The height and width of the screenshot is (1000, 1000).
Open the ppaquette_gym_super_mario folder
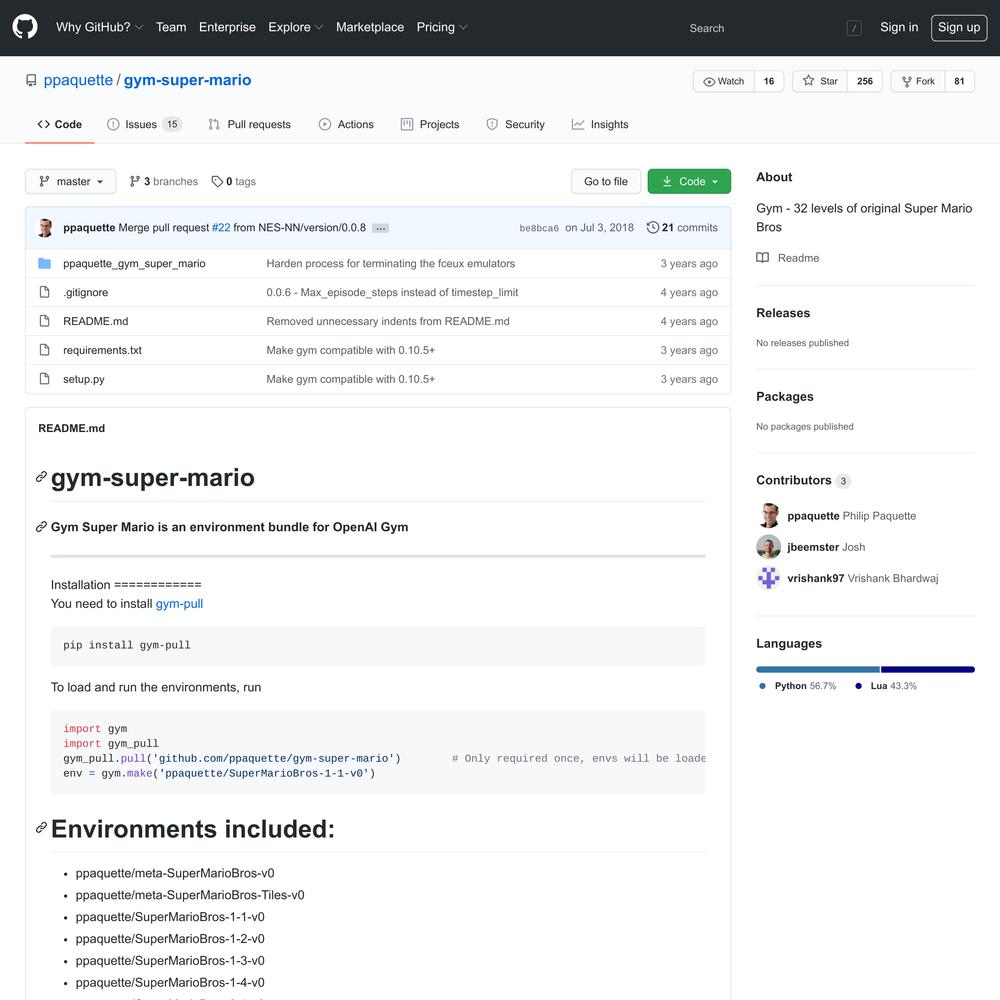[x=135, y=263]
